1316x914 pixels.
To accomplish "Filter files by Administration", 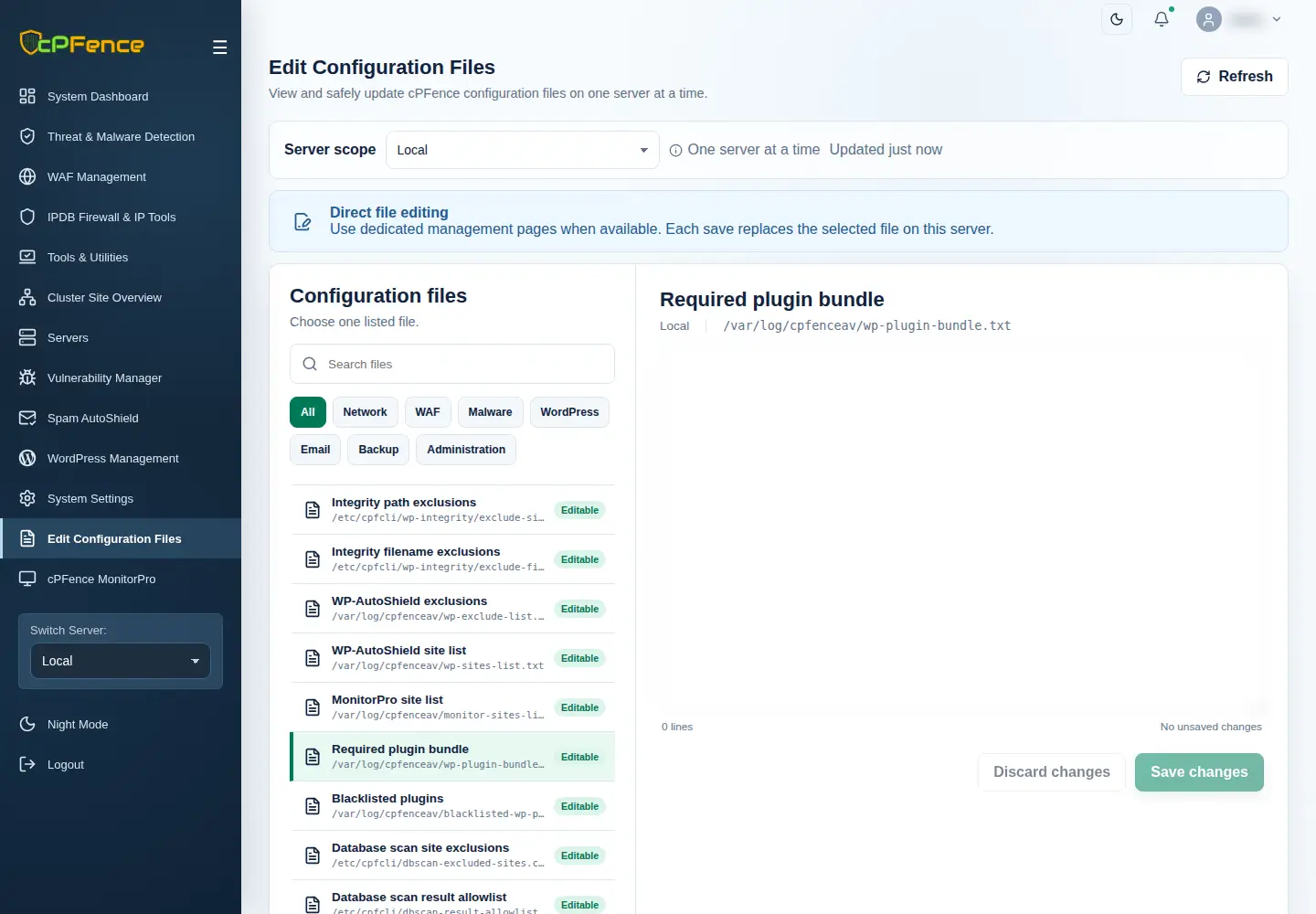I will click(x=466, y=450).
